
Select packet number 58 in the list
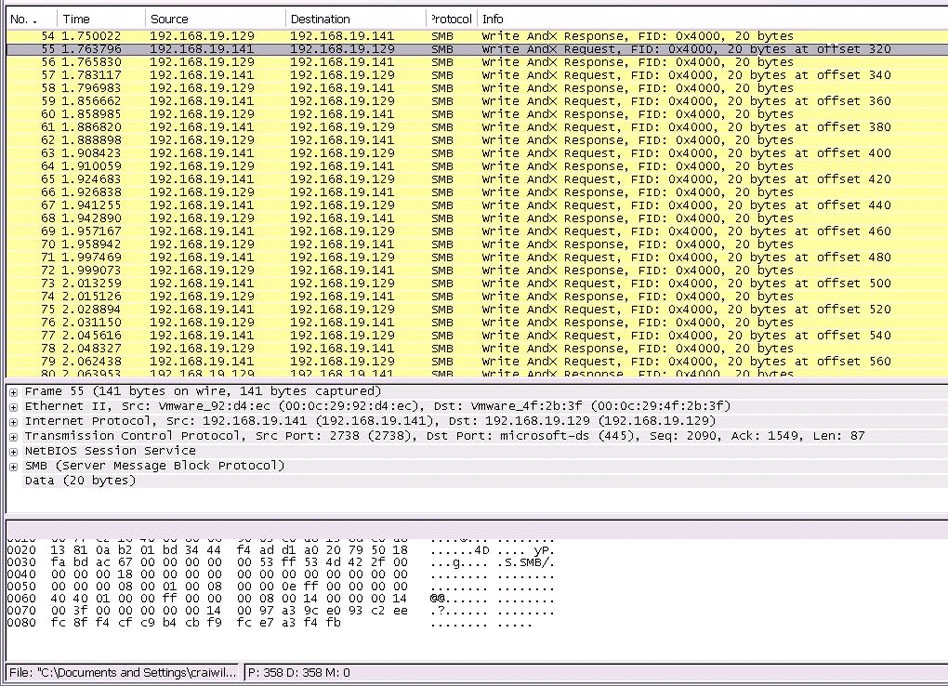click(x=477, y=88)
